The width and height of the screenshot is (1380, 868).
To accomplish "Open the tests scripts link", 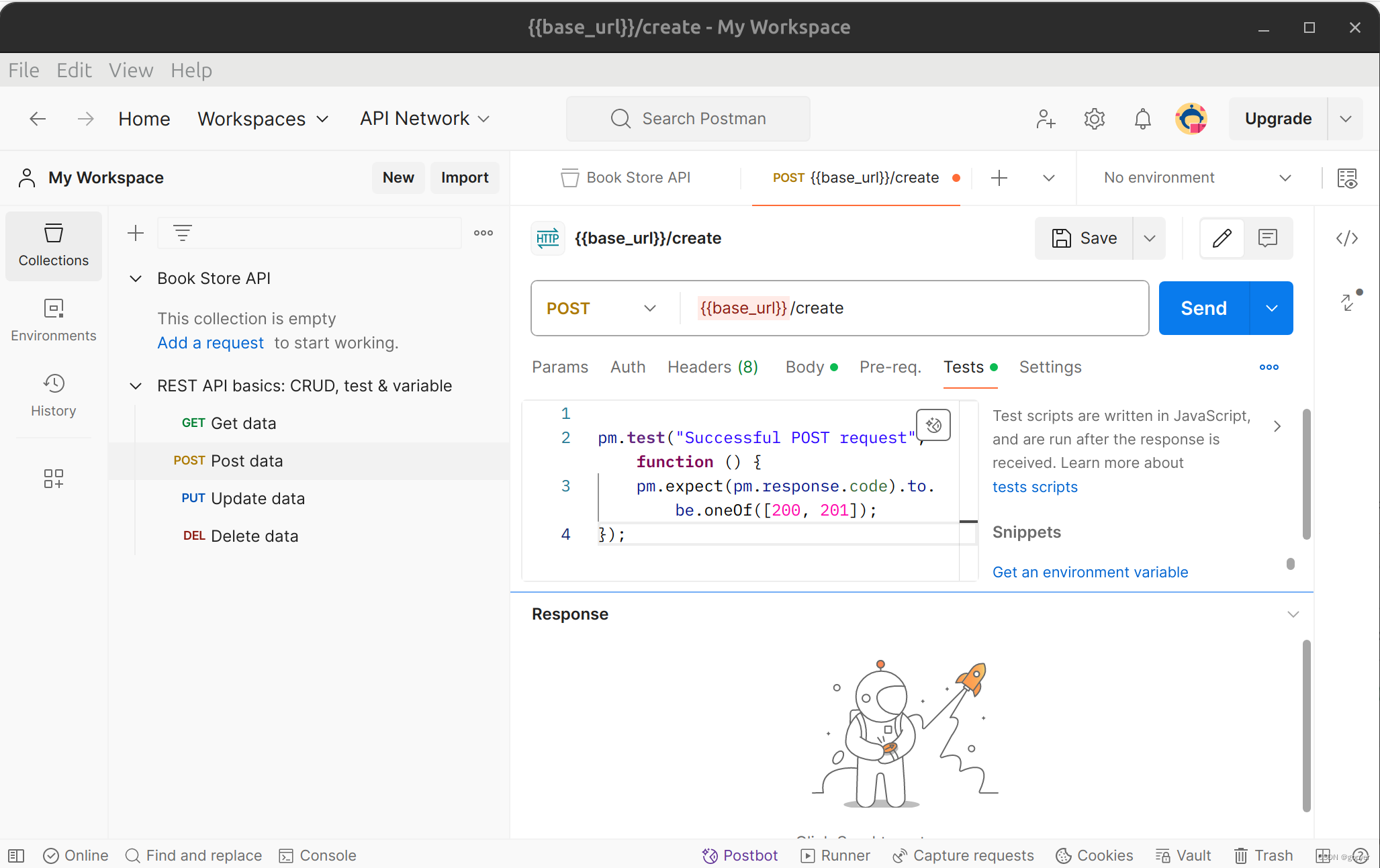I will click(x=1035, y=487).
